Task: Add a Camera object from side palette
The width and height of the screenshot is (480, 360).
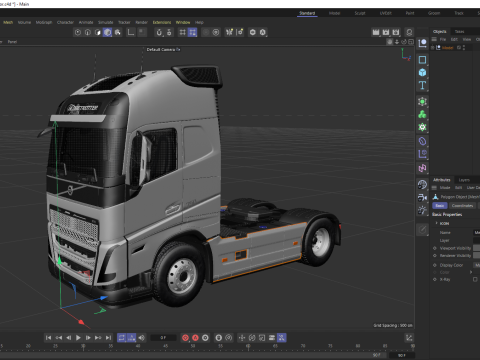Action: (x=422, y=198)
